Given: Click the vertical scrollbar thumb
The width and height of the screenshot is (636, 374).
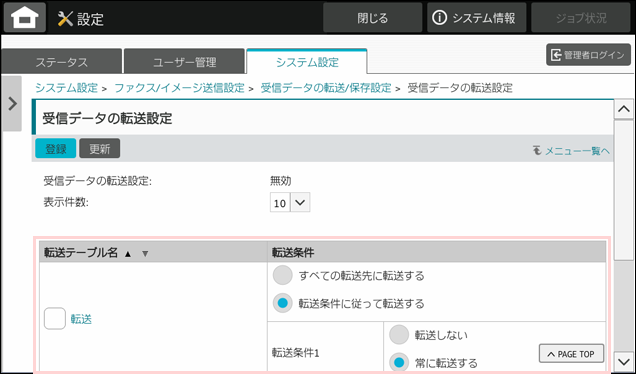Looking at the screenshot, I should [624, 190].
